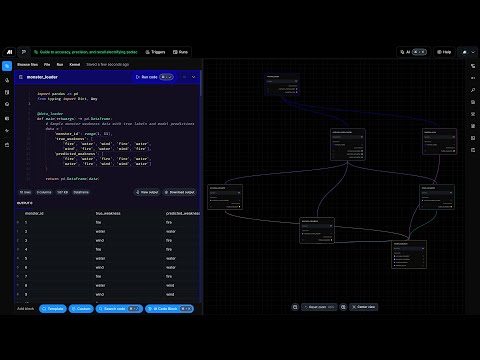Screen dimensions: 480x360
Task: Open monster_loader block more options menu
Action: 184,77
